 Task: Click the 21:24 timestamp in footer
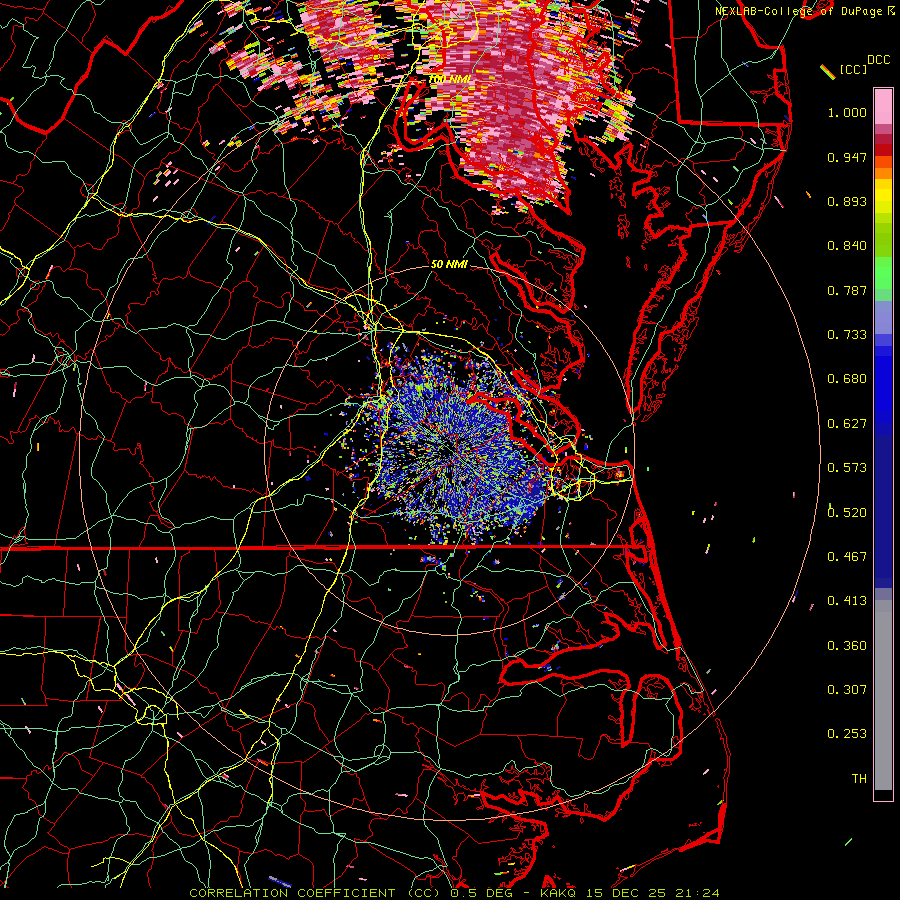tap(697, 893)
